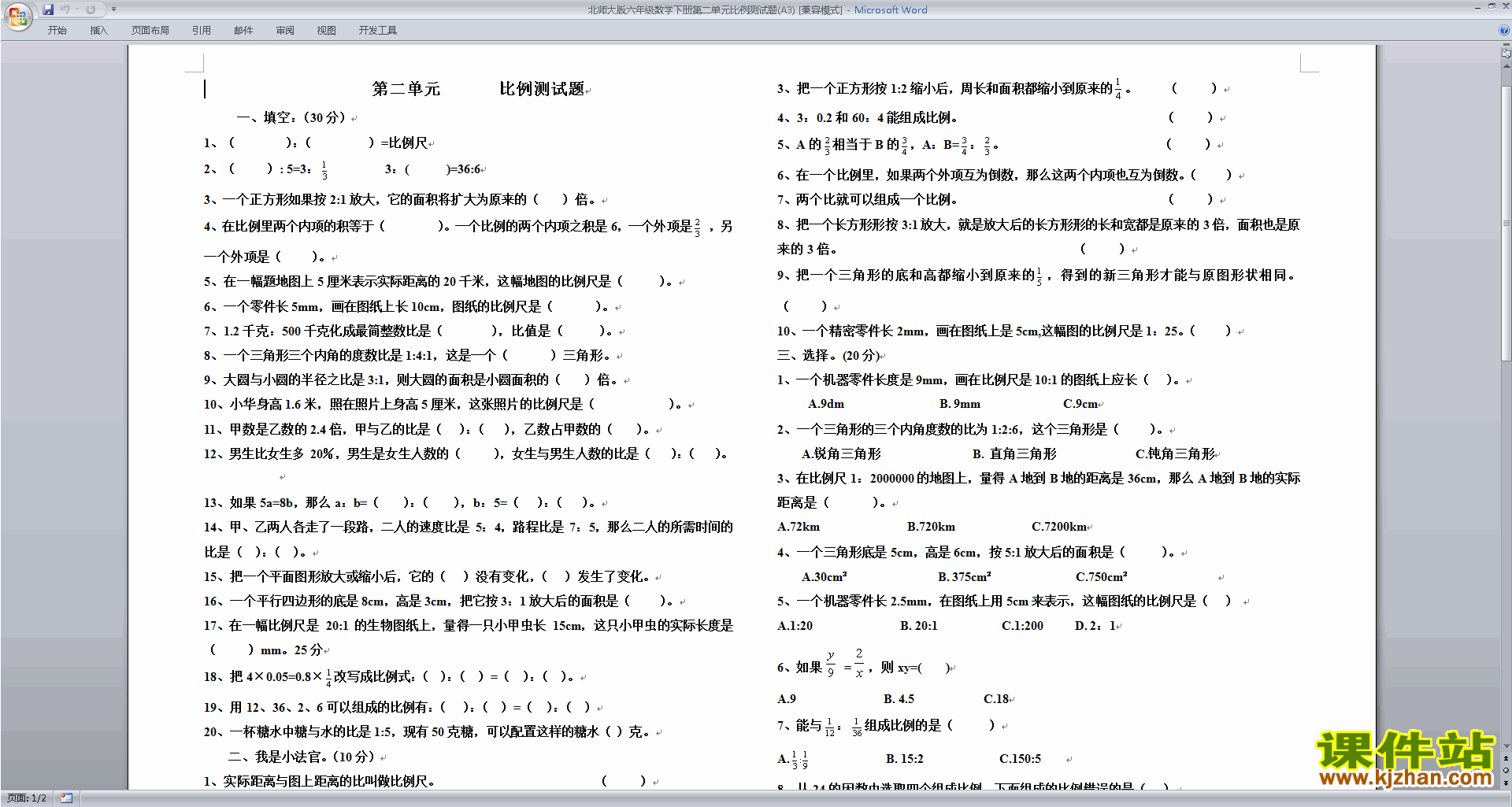Click the line 6、一个零件长 5mm

pyautogui.click(x=408, y=306)
